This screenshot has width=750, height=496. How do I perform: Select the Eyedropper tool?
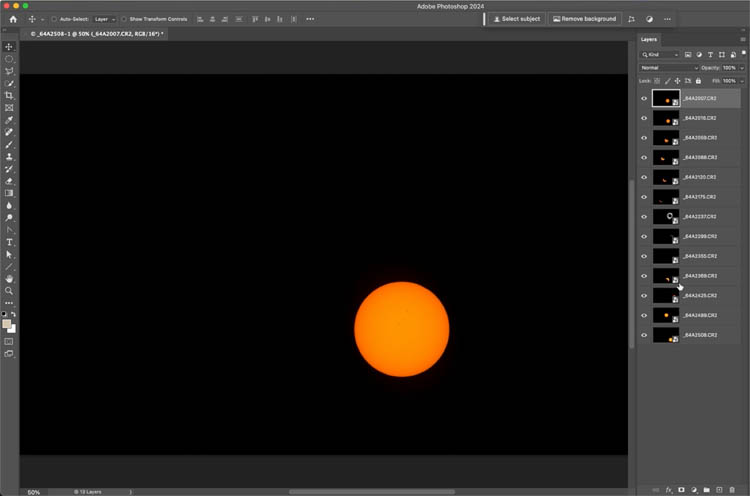[x=9, y=120]
